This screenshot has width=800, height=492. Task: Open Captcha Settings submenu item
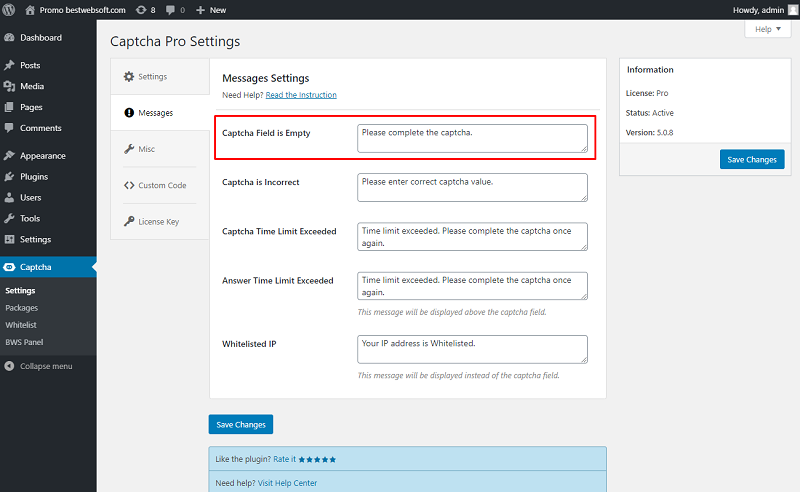tap(20, 290)
